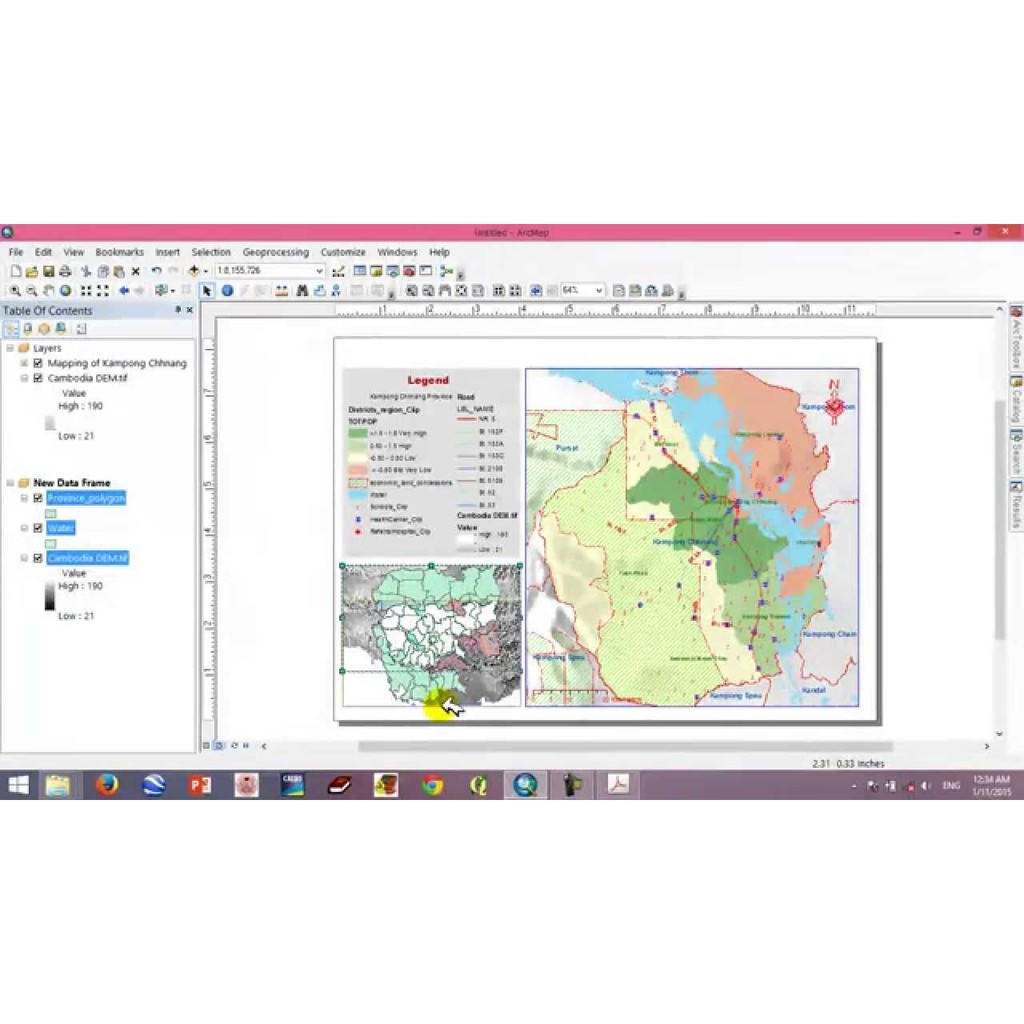Click the Undo arrow in toolbar

[156, 271]
